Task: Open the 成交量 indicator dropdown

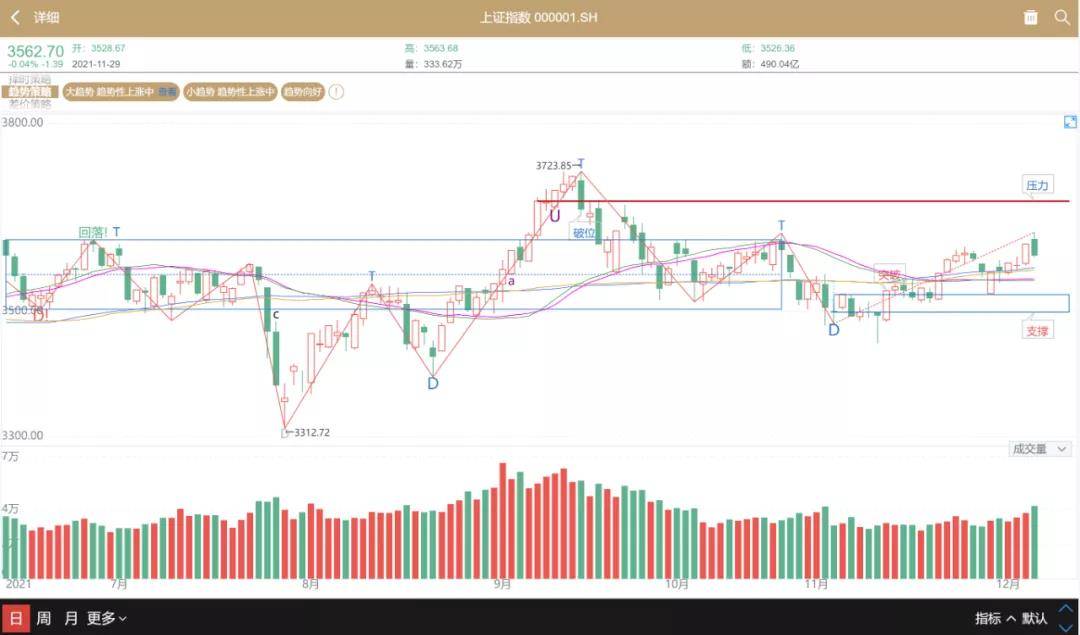Action: coord(1040,448)
